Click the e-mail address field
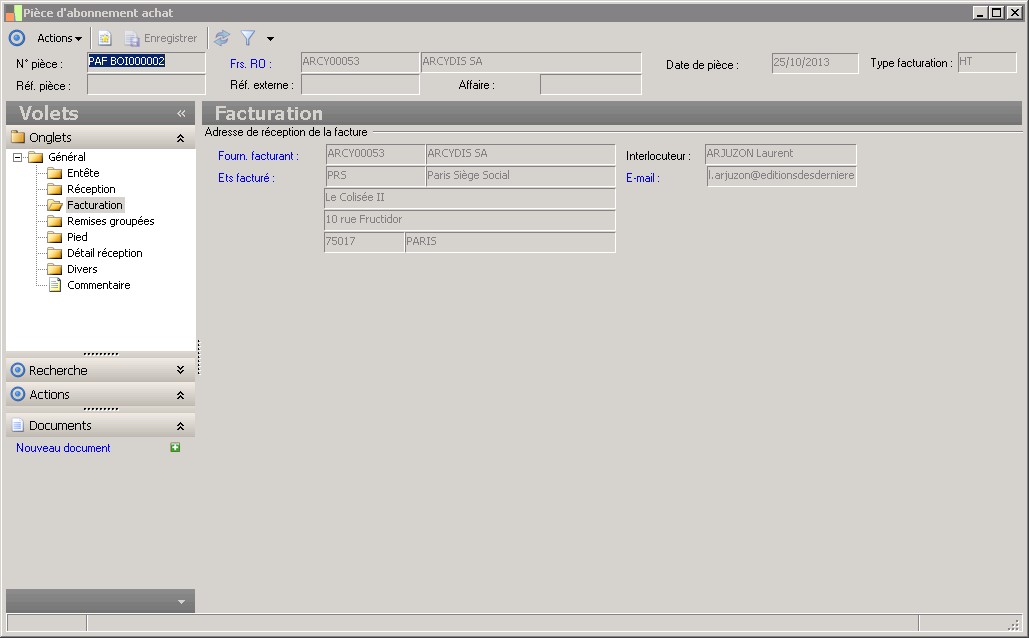The width and height of the screenshot is (1029, 638). tap(782, 176)
